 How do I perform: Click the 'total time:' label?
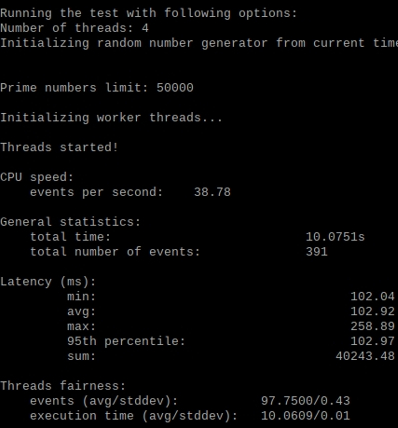click(70, 237)
